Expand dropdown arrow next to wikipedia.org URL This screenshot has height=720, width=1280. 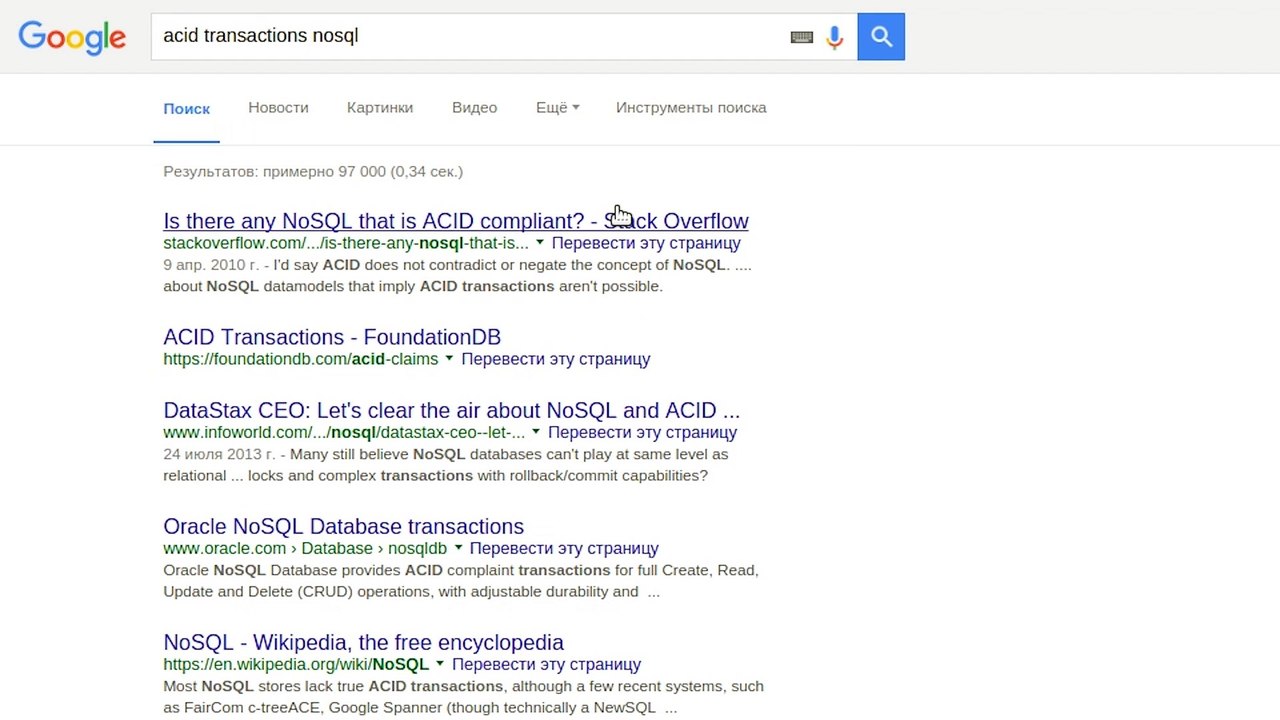pos(440,664)
